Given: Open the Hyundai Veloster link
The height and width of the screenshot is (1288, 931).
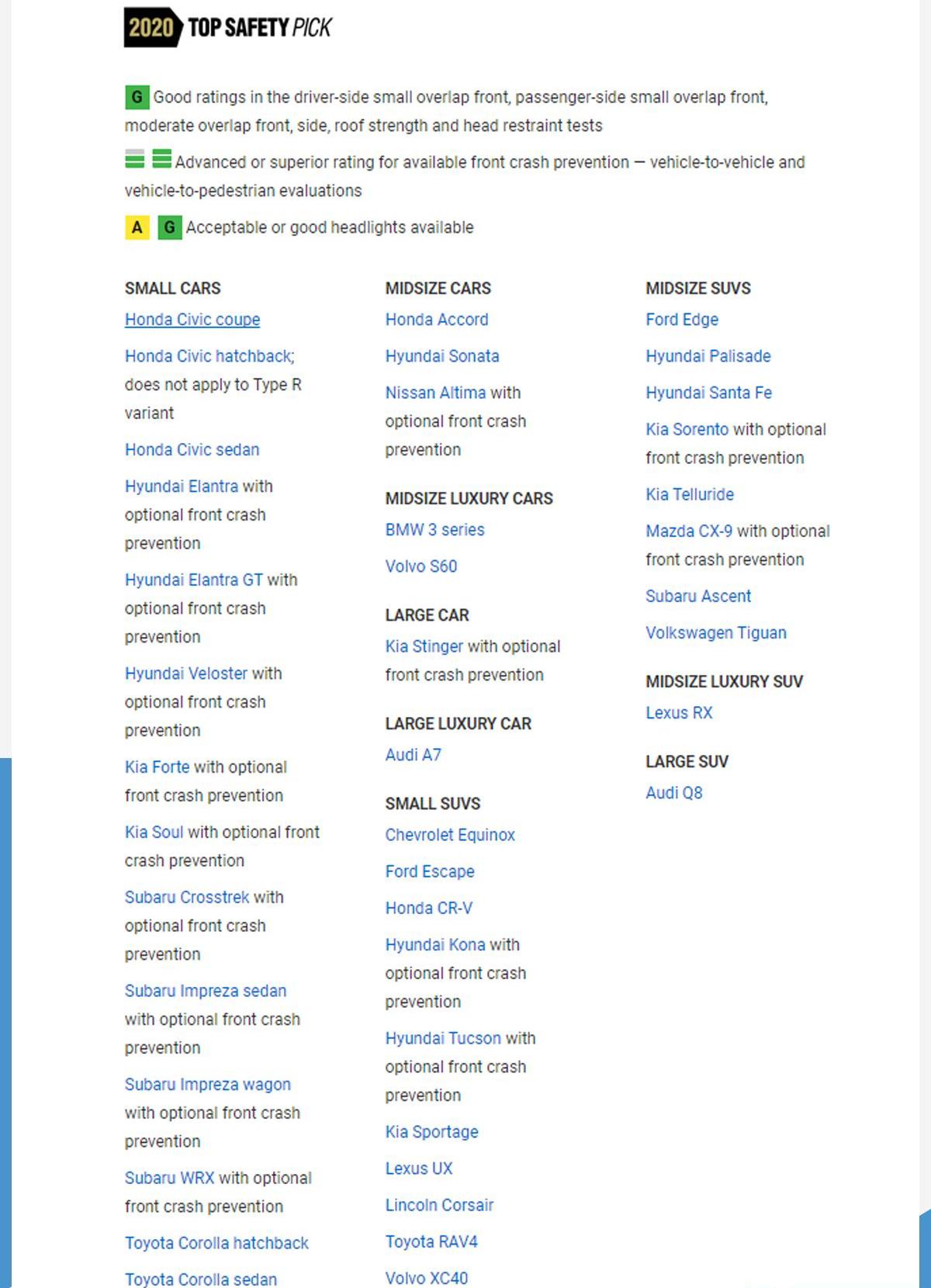Looking at the screenshot, I should tap(186, 673).
